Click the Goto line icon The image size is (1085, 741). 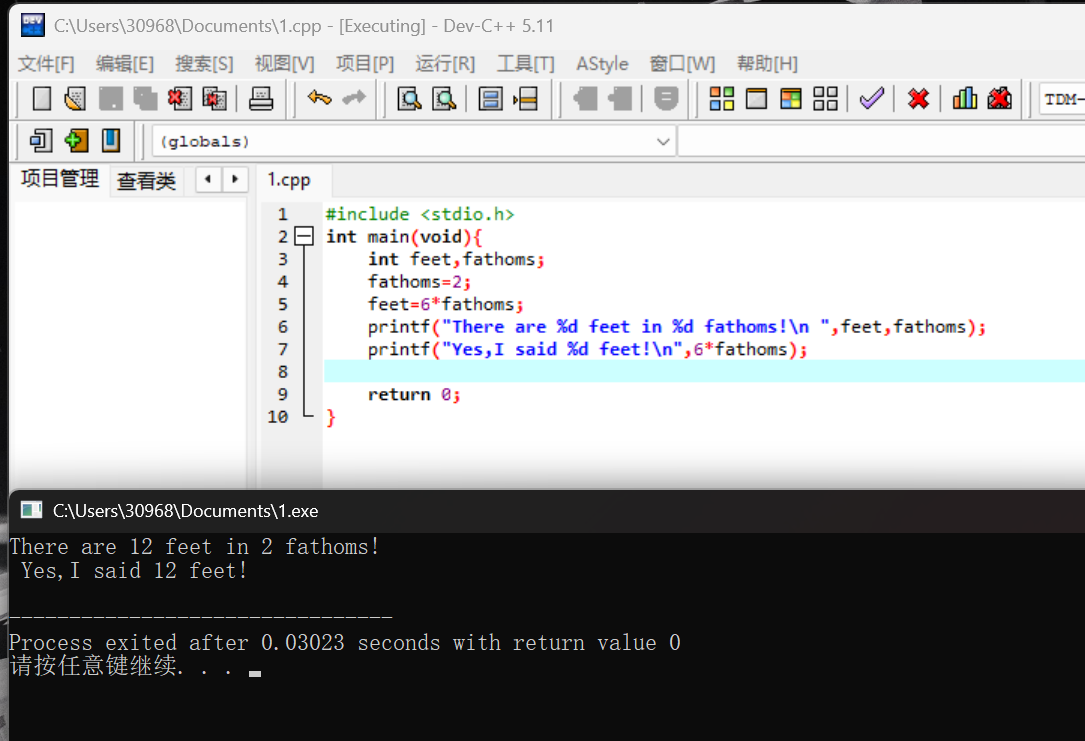pos(525,99)
